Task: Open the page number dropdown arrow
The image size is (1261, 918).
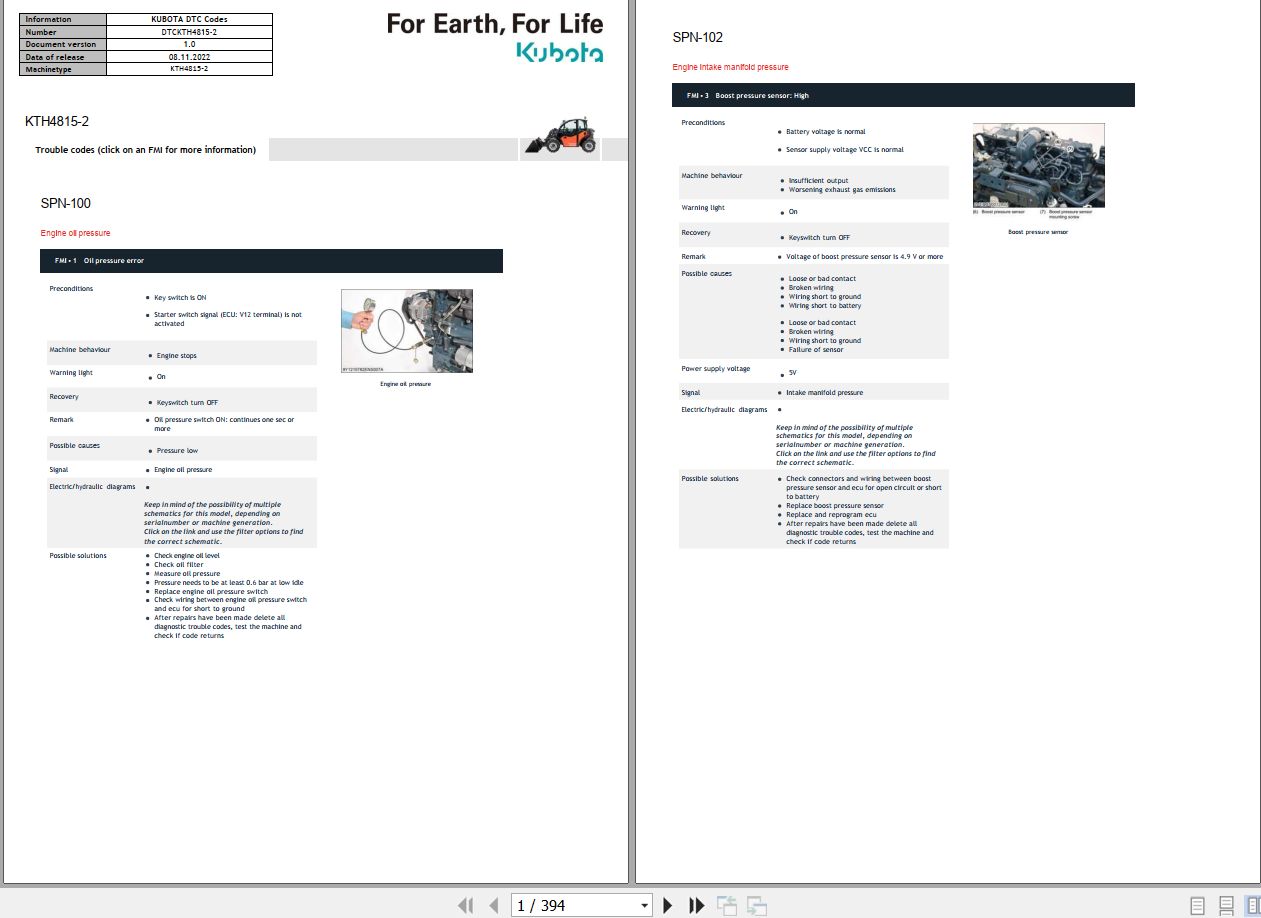Action: [x=645, y=906]
